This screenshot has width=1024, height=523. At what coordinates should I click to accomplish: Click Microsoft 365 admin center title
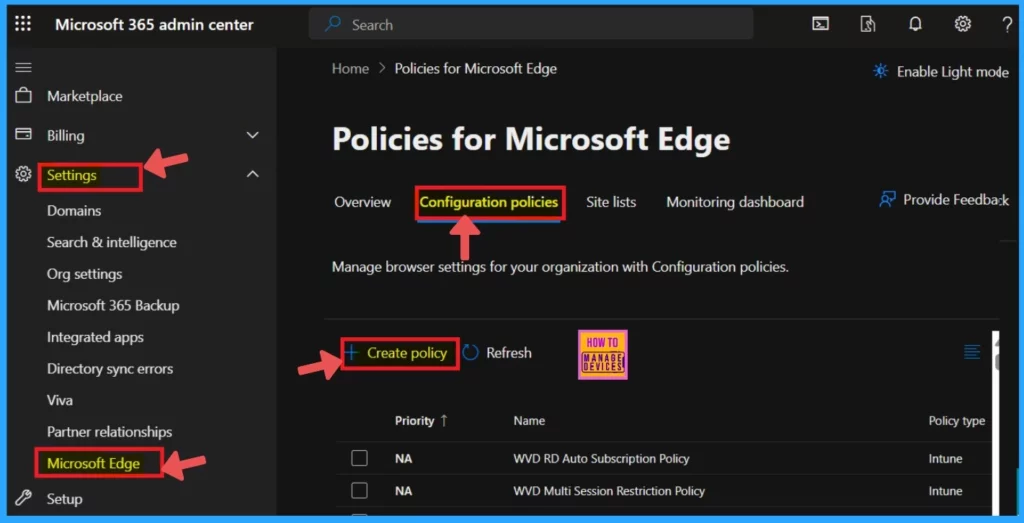pyautogui.click(x=154, y=25)
